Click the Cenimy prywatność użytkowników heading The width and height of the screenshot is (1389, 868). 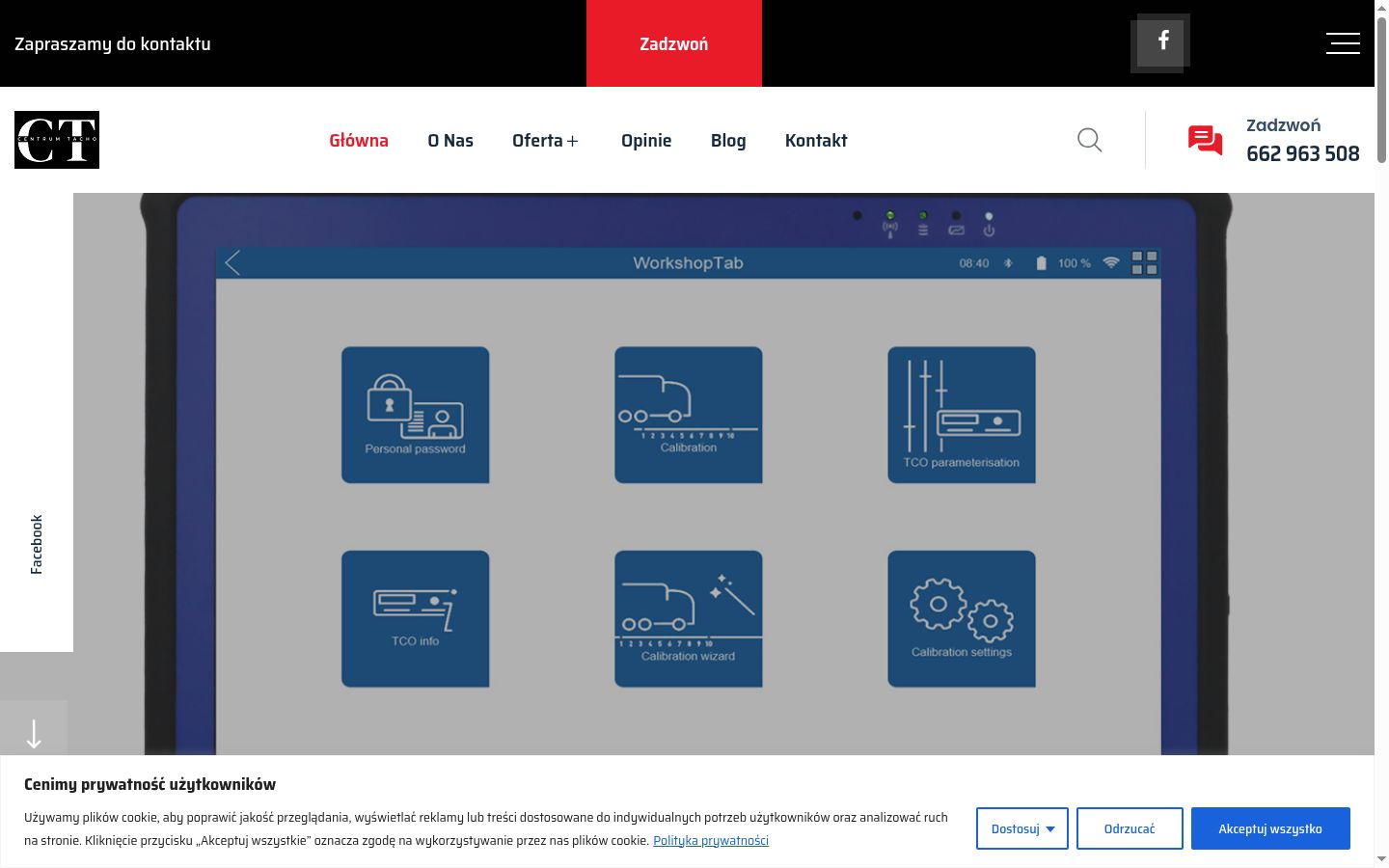click(150, 784)
